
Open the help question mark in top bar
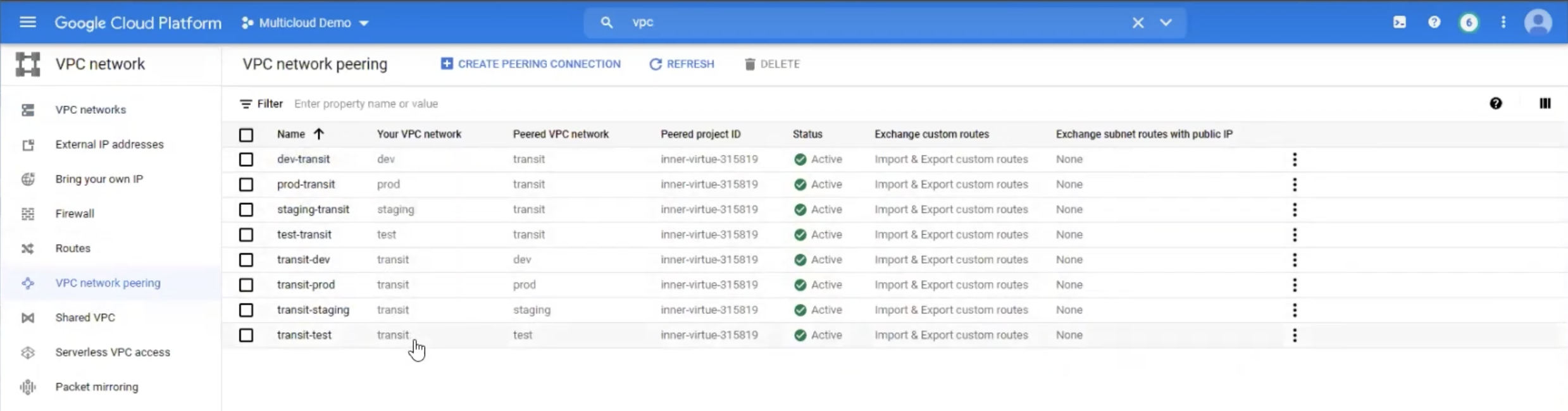1434,23
